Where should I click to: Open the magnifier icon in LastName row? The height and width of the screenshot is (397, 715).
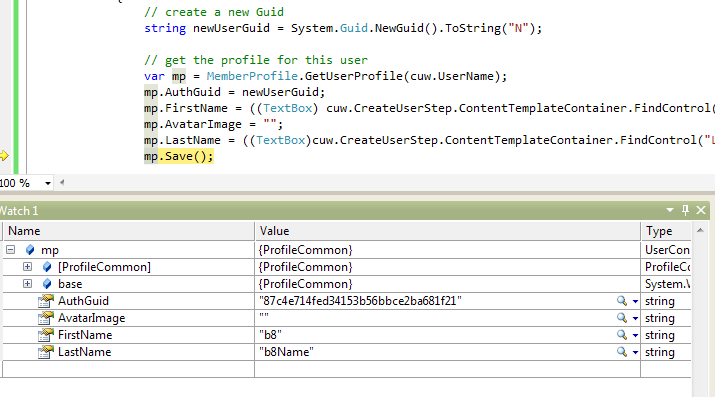[622, 352]
